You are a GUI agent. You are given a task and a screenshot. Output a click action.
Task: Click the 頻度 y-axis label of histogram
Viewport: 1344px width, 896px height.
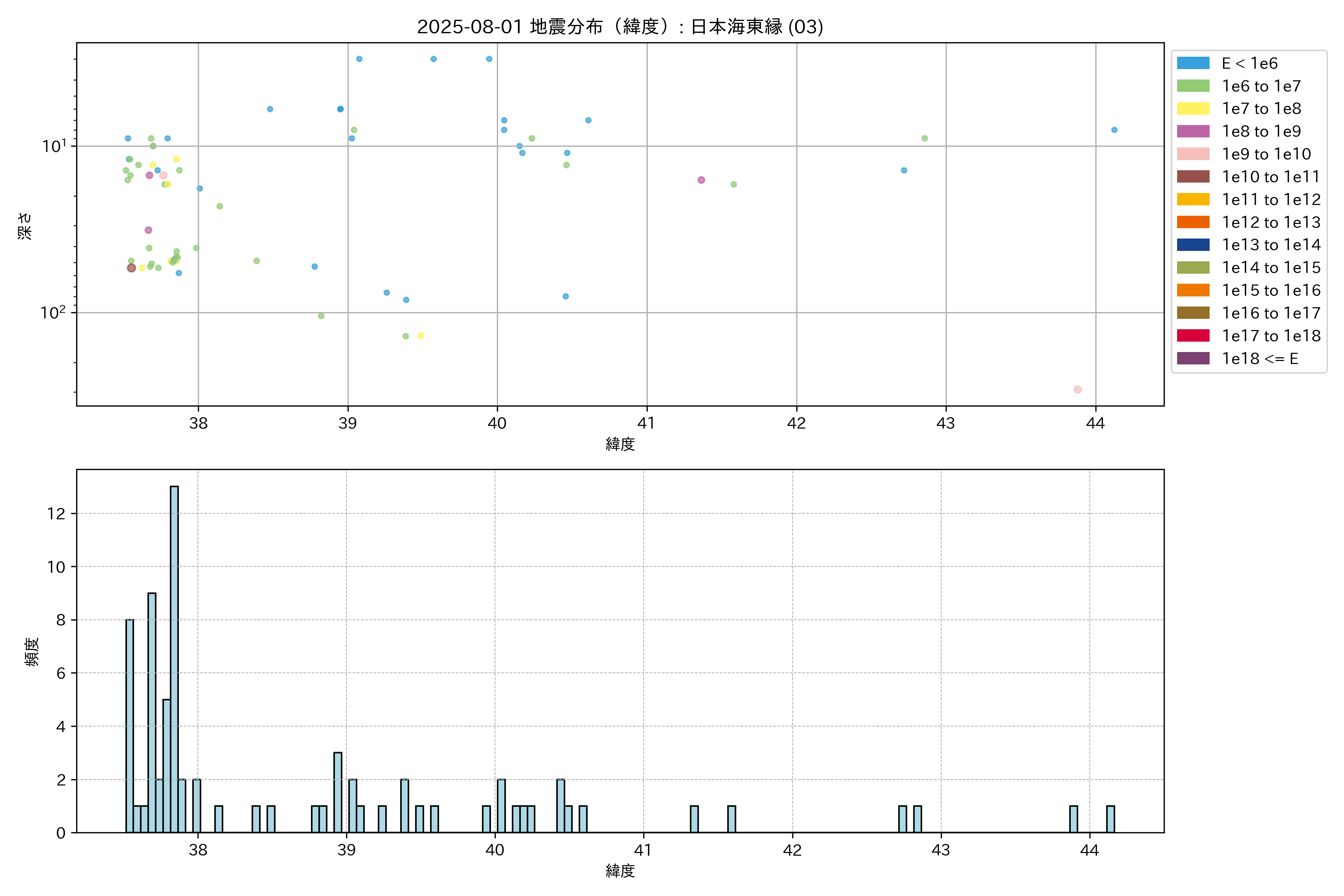coord(32,652)
